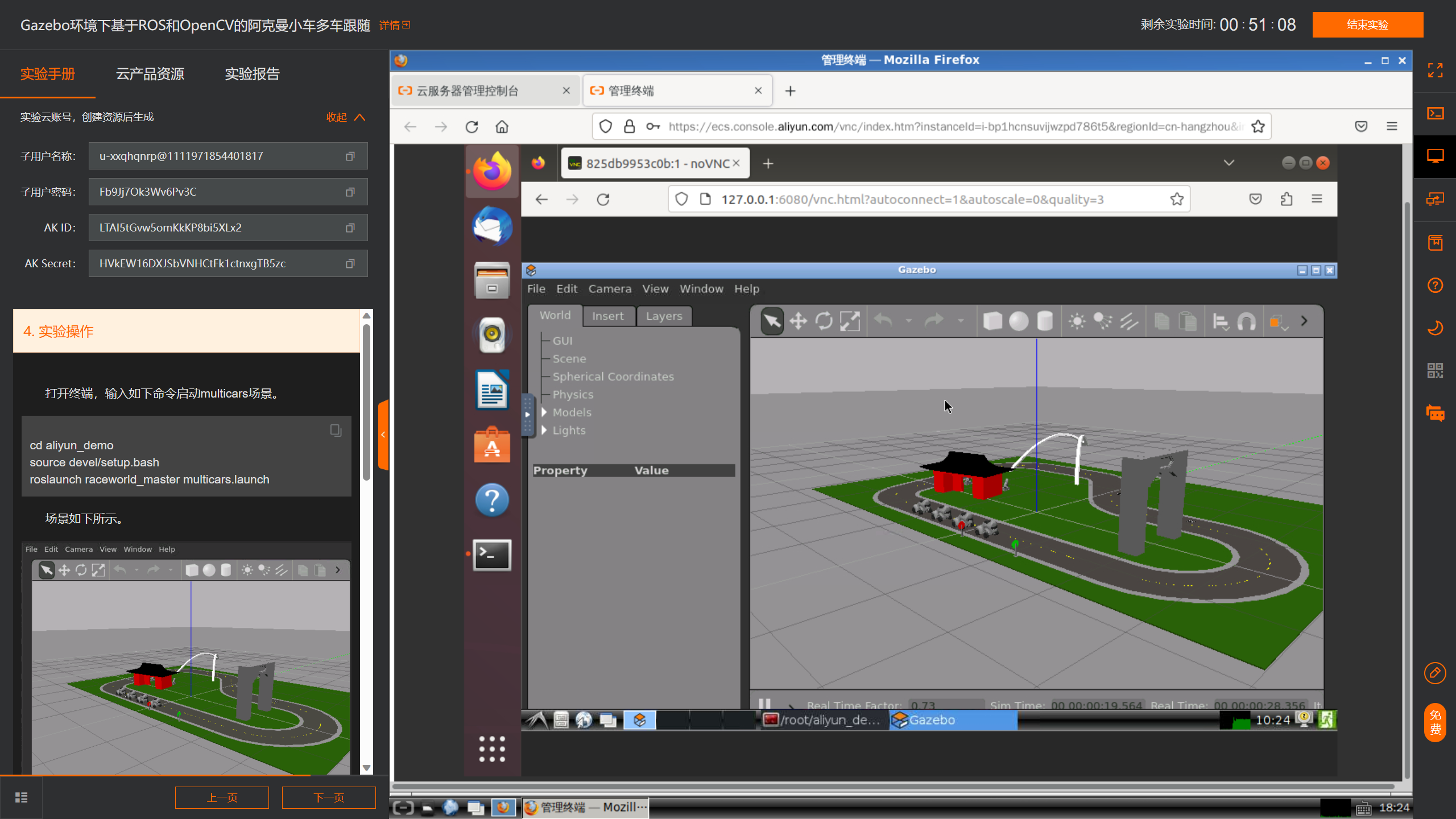
Task: Choose the Scale mode tool
Action: [850, 321]
